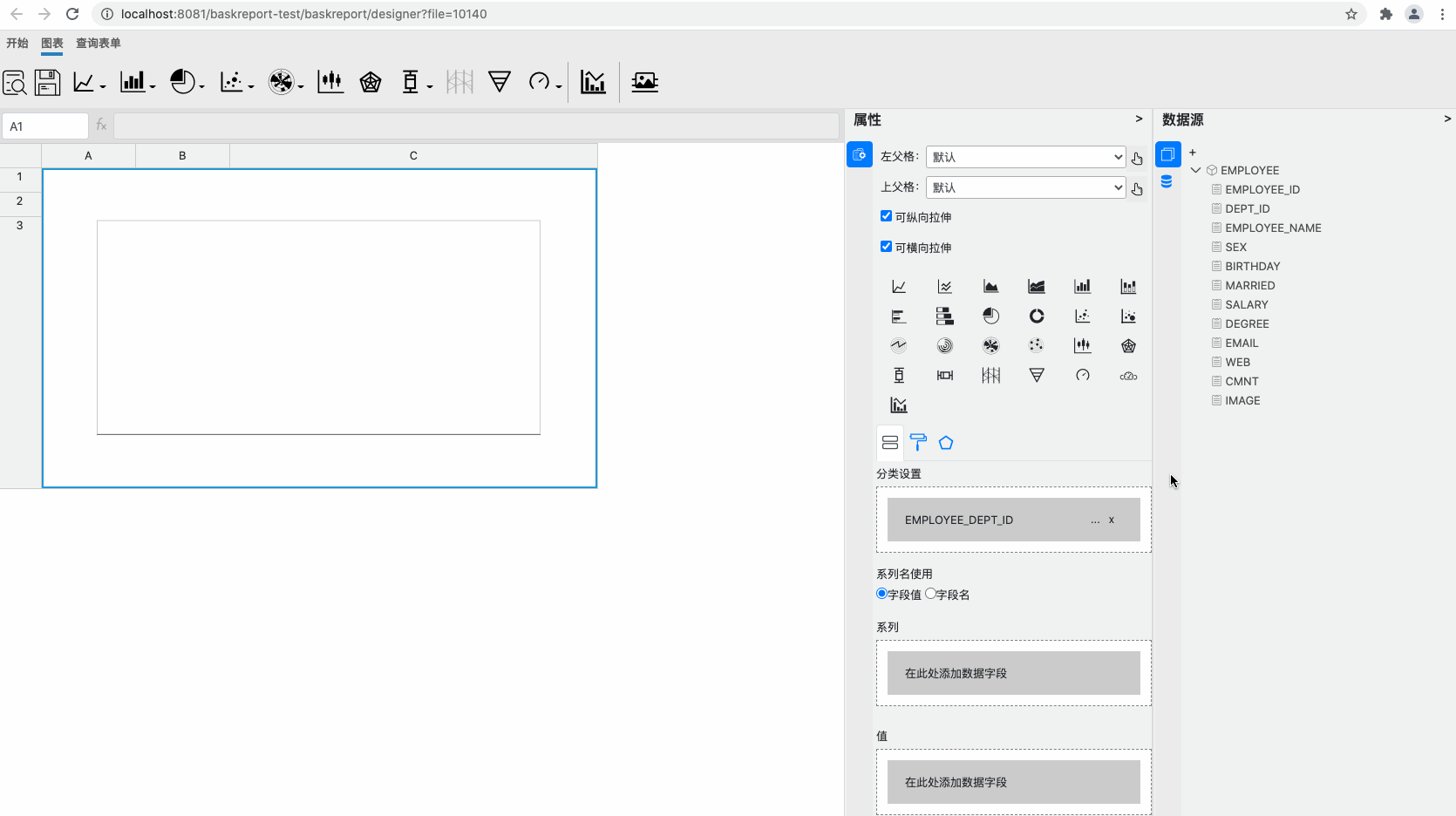The height and width of the screenshot is (816, 1456).
Task: Open the bar chart dropdown arrow in toolbar
Action: [x=153, y=86]
